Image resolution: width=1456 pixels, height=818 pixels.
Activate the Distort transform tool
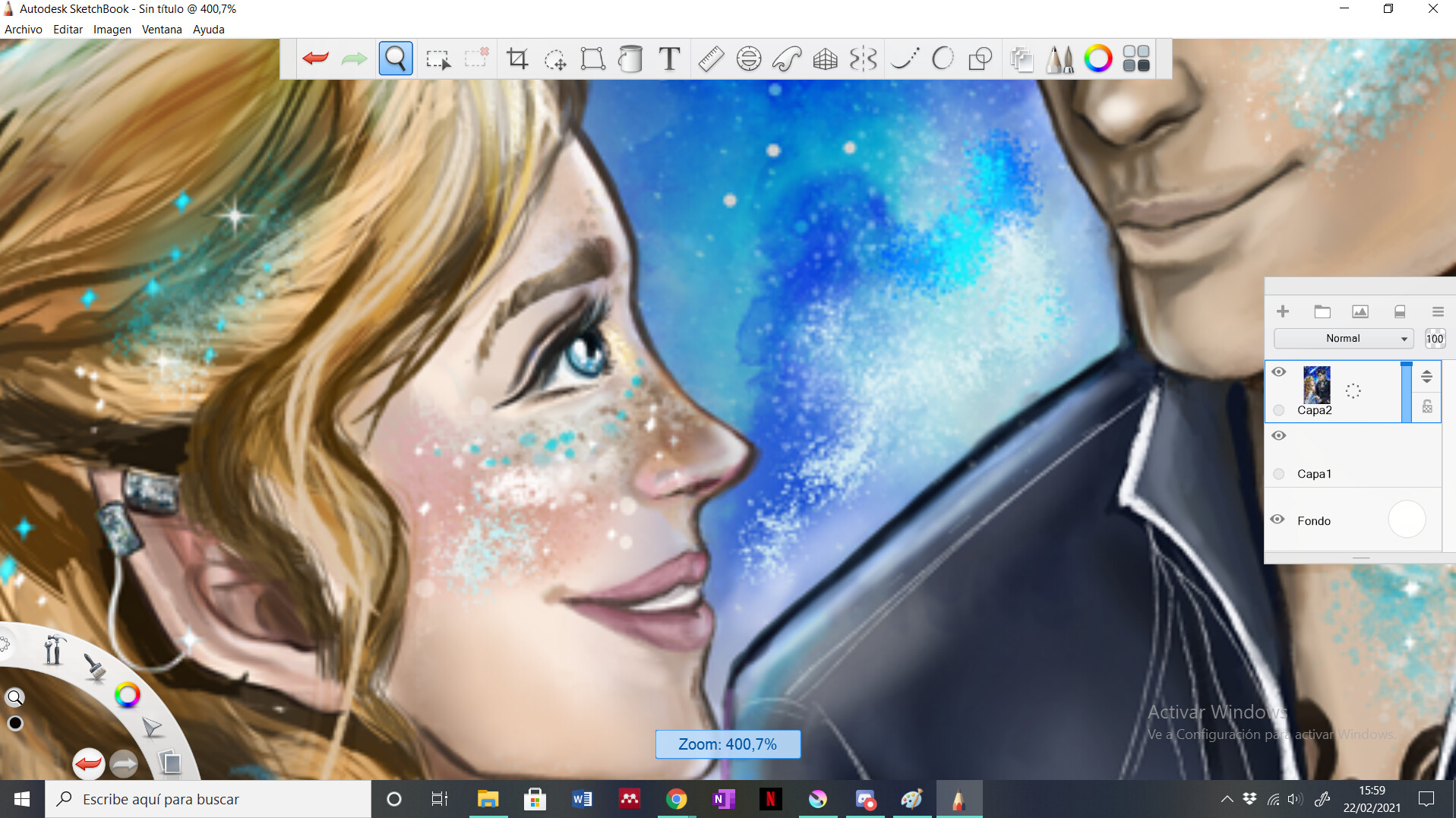(592, 58)
